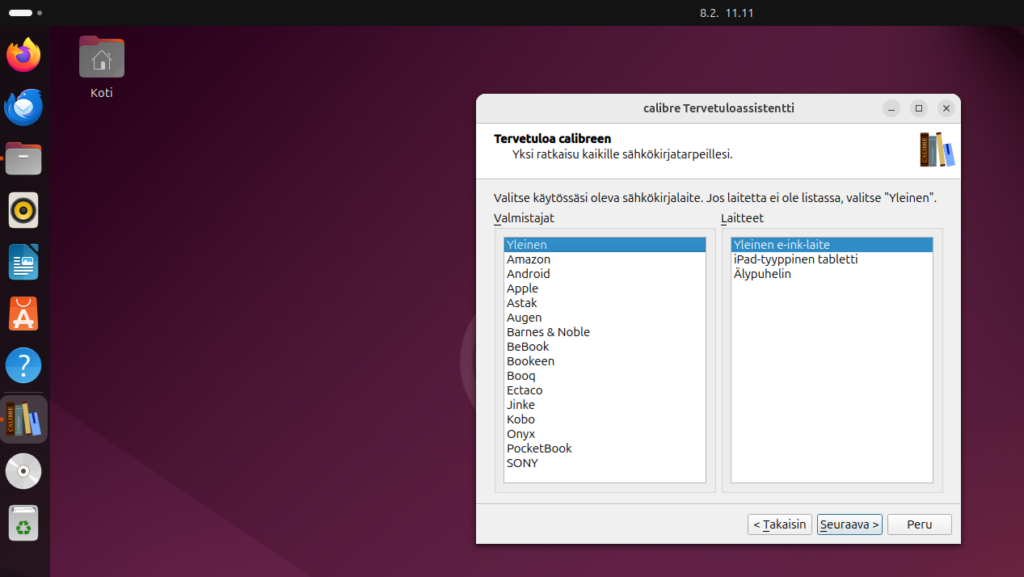The image size is (1024, 577).
Task: Open the Koti desktop folder
Action: click(101, 65)
